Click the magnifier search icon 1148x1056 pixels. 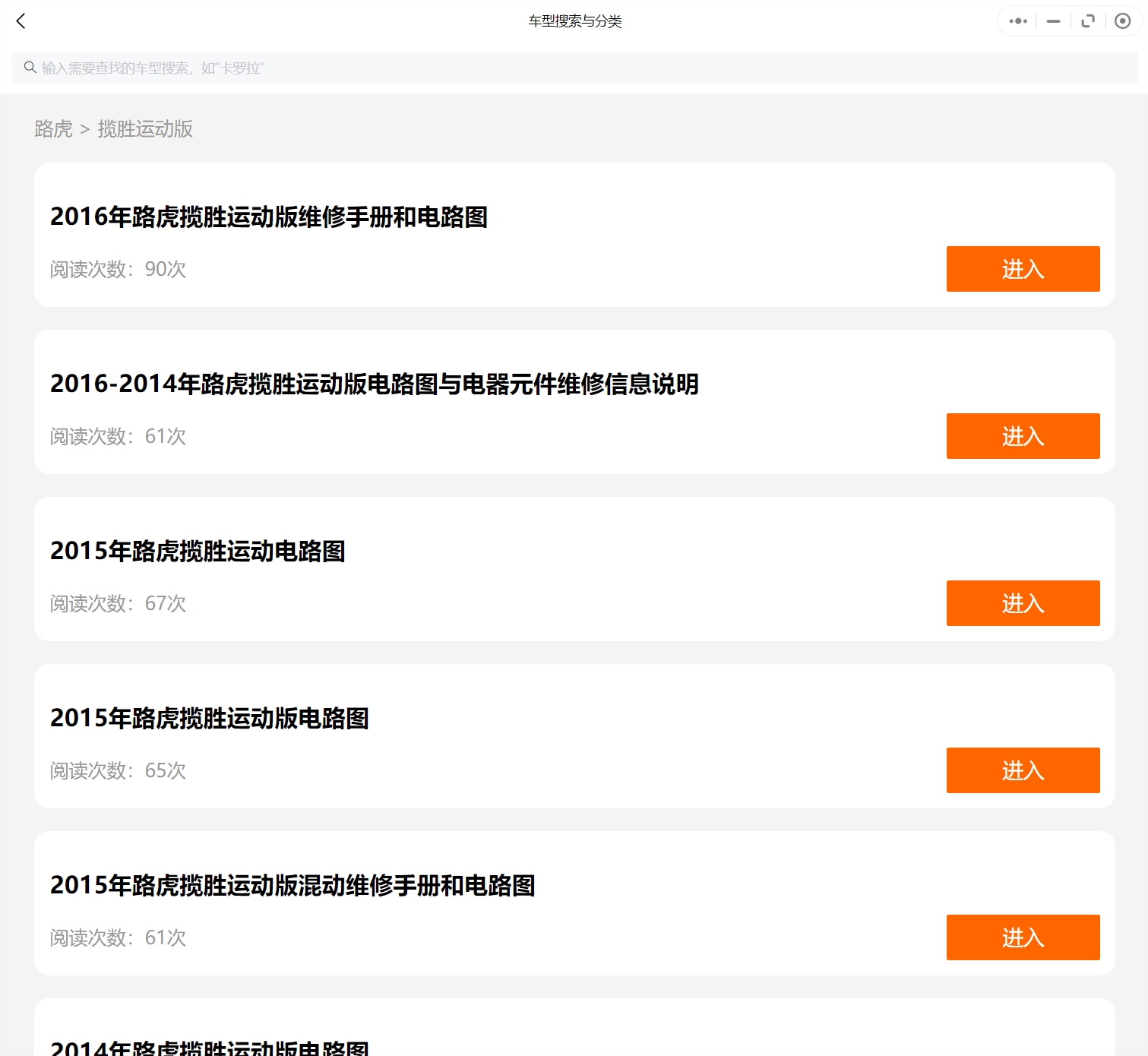pyautogui.click(x=30, y=68)
